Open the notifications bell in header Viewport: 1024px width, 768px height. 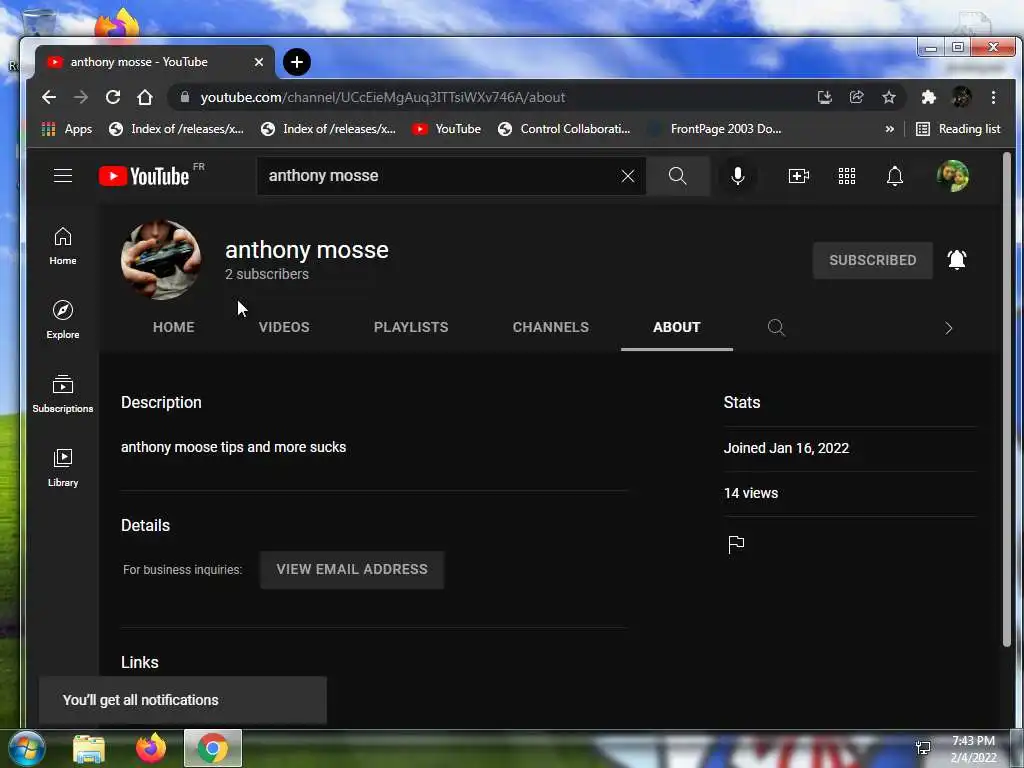click(x=895, y=176)
